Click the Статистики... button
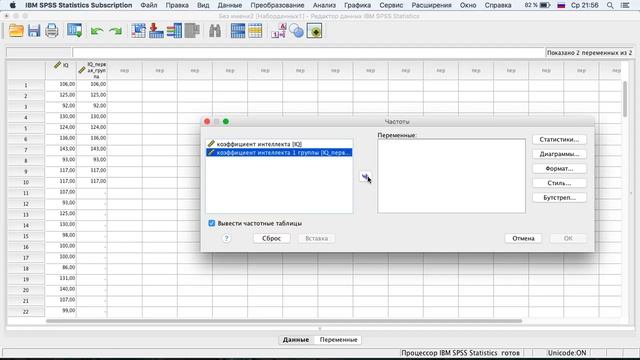640x360 pixels. [559, 140]
